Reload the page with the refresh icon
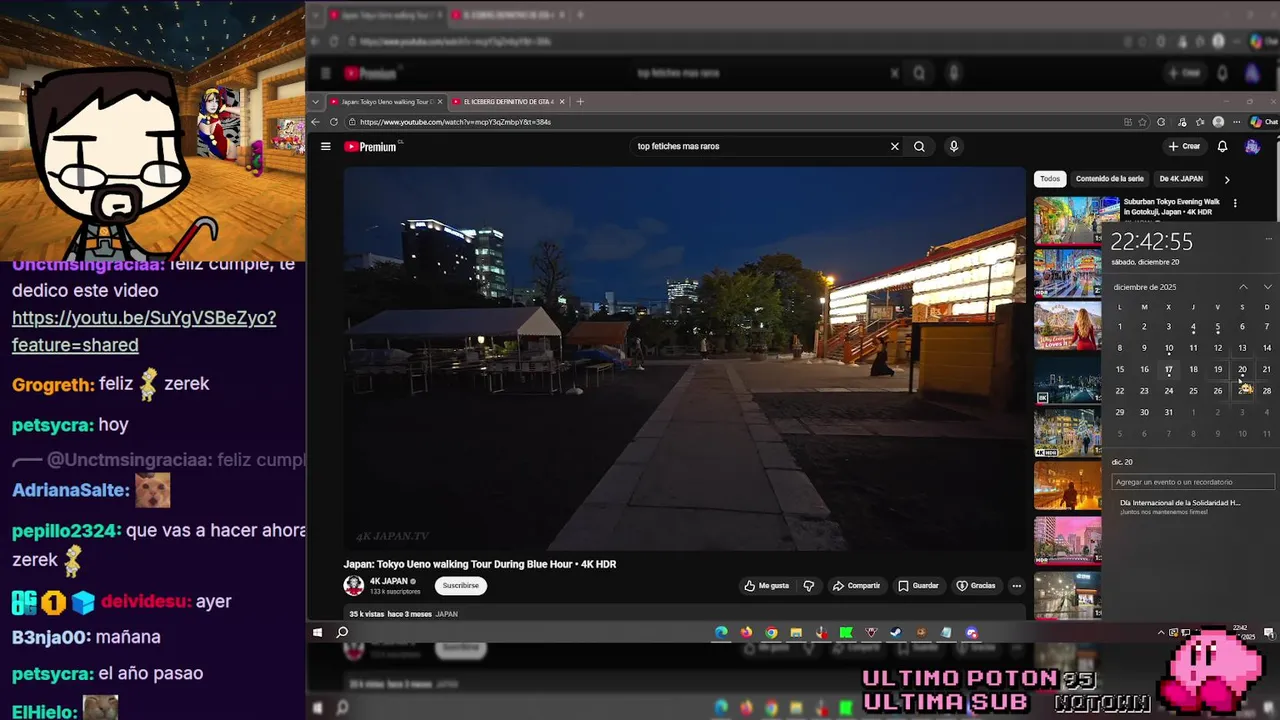The height and width of the screenshot is (720, 1280). [x=334, y=122]
